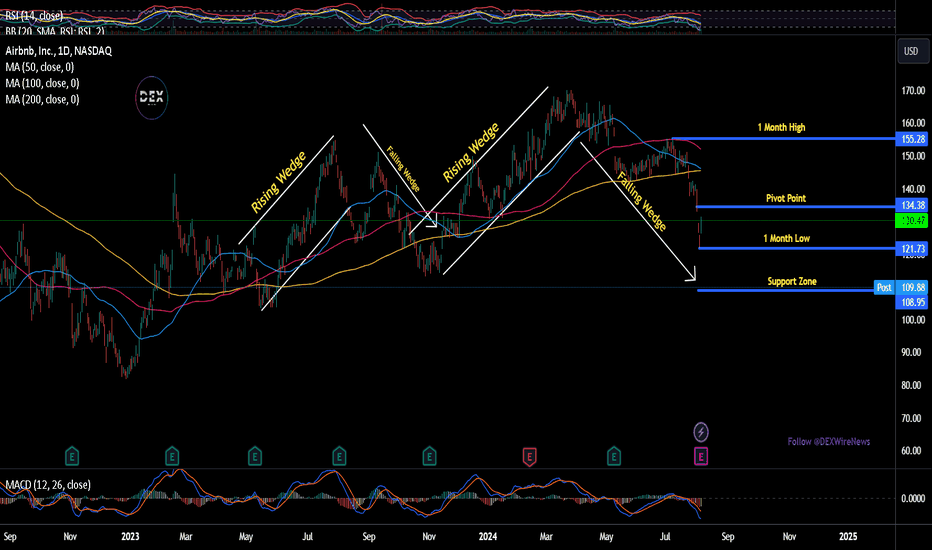Click 170.00 on the price axis
This screenshot has width=932, height=550.
[913, 91]
